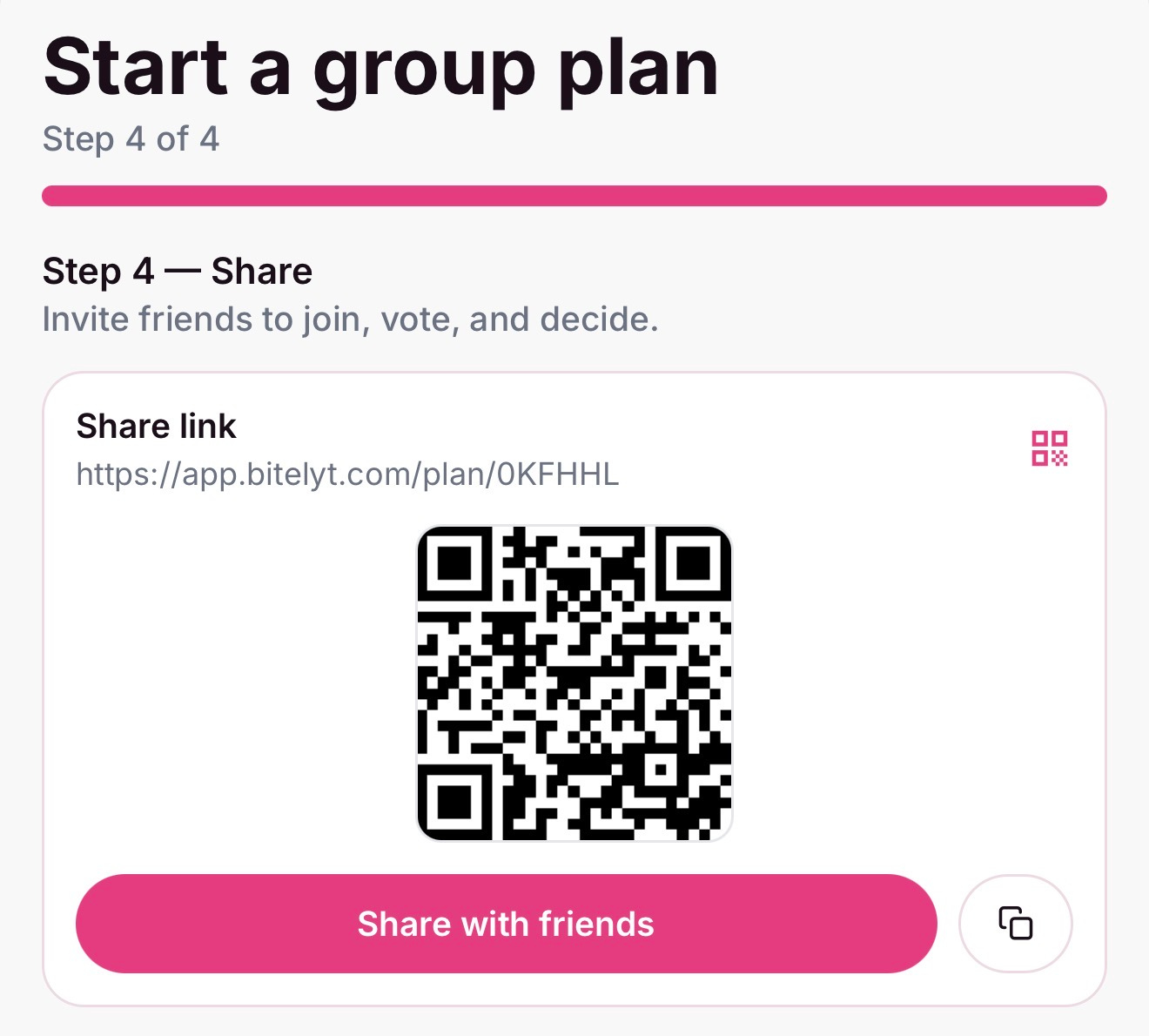The image size is (1149, 1036).
Task: Click the Step 4 — Share heading
Action: click(x=177, y=271)
